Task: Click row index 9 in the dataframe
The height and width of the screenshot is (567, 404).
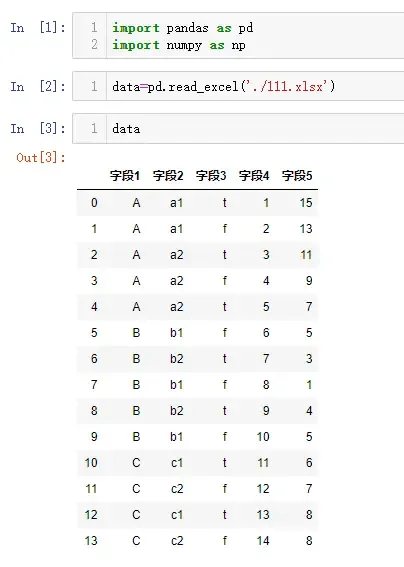Action: 94,437
